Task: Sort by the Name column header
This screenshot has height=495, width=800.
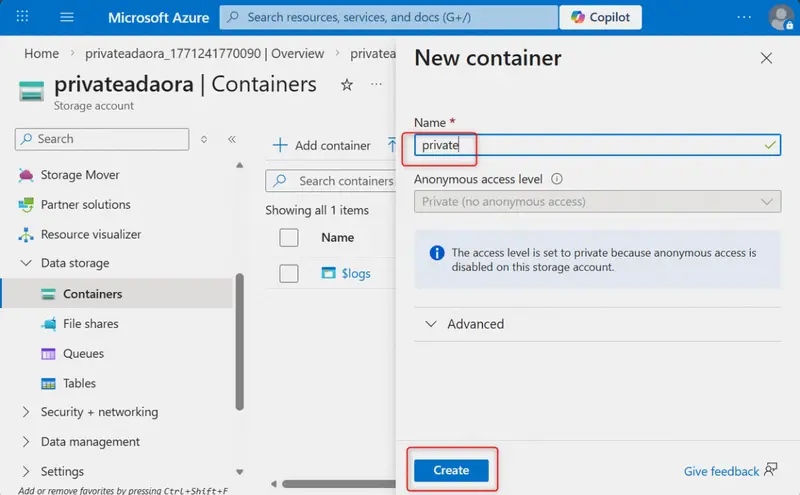Action: [x=337, y=238]
